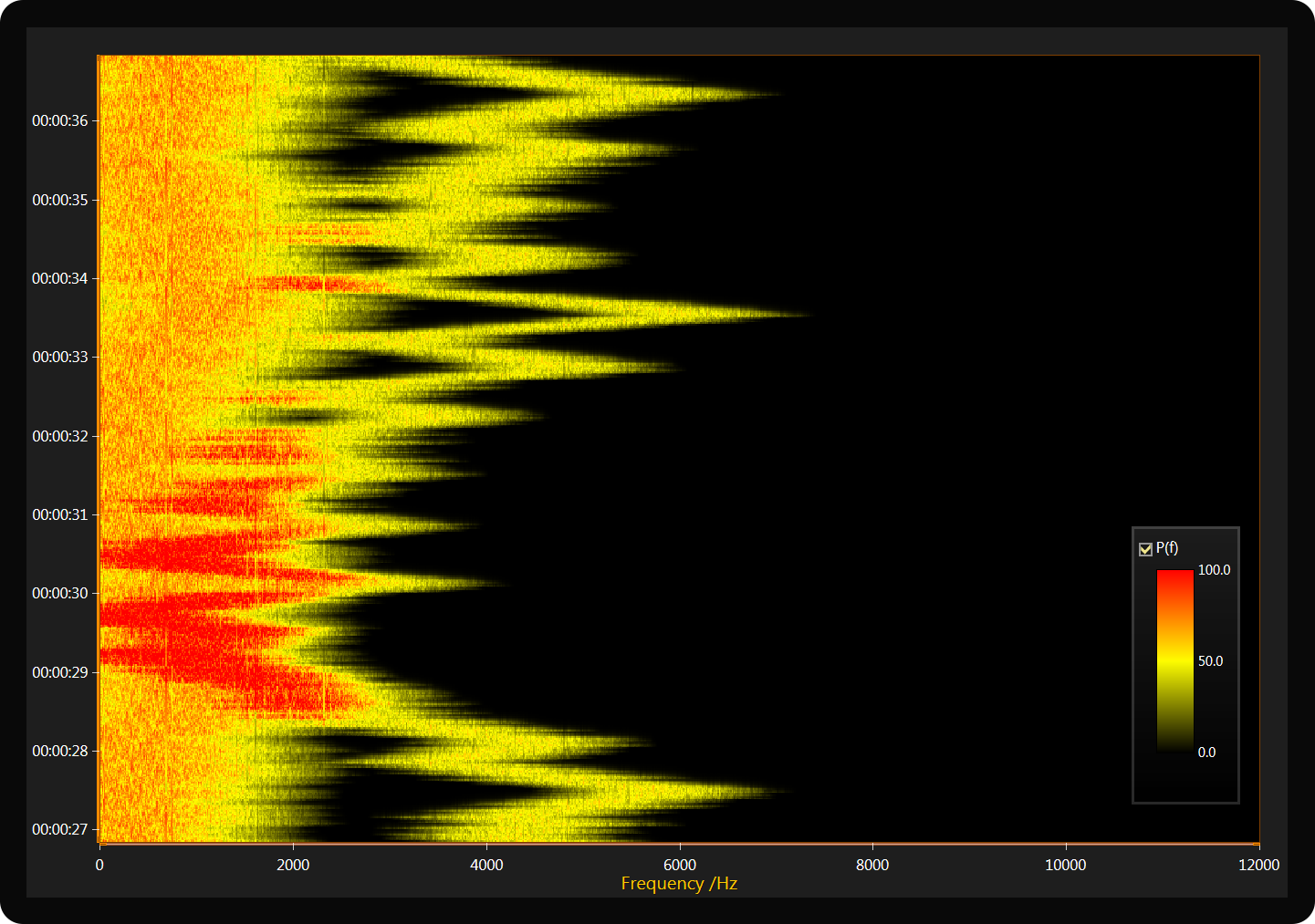Click the 00:00:32 time marker

coord(60,436)
